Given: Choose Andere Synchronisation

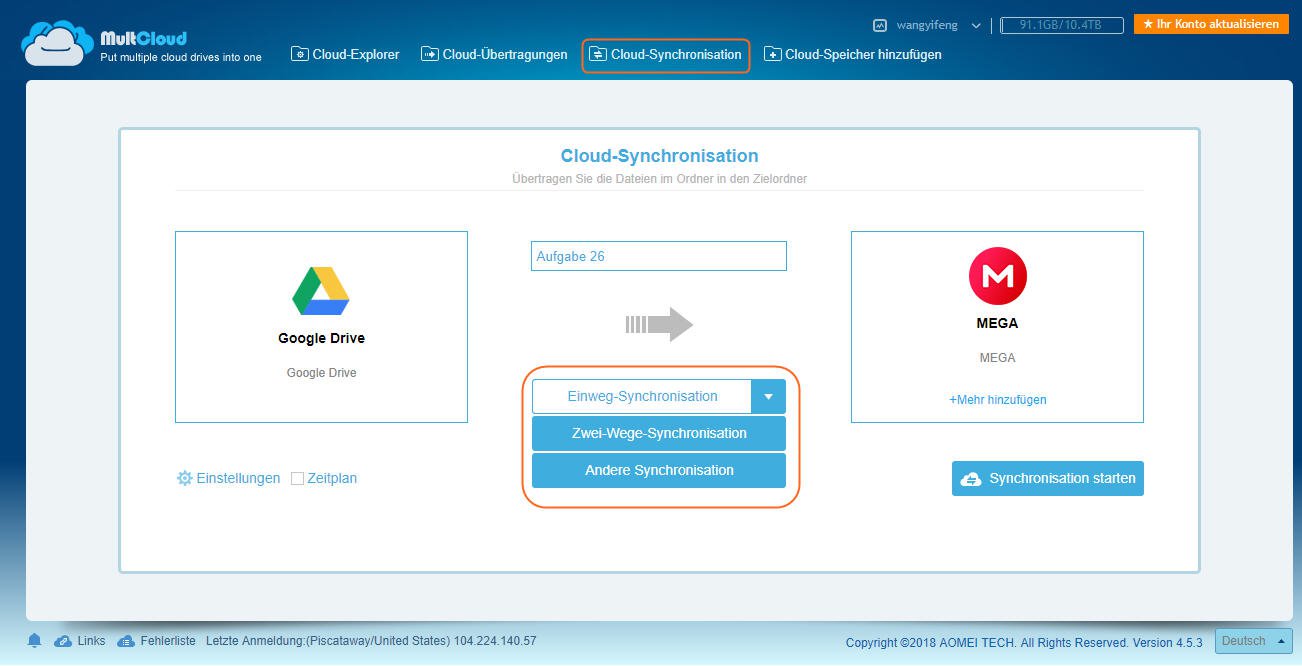Looking at the screenshot, I should 659,470.
